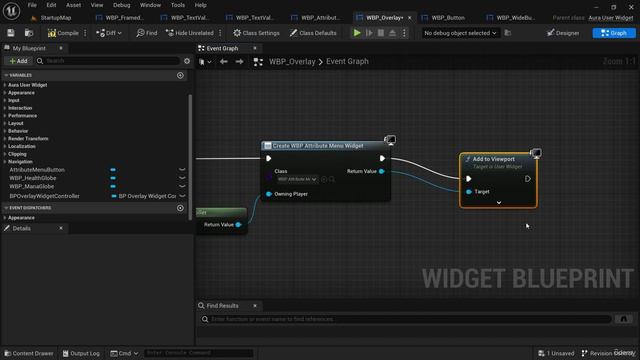640x360 pixels.
Task: Select the AttributeMenuButton variable
Action: 37,170
